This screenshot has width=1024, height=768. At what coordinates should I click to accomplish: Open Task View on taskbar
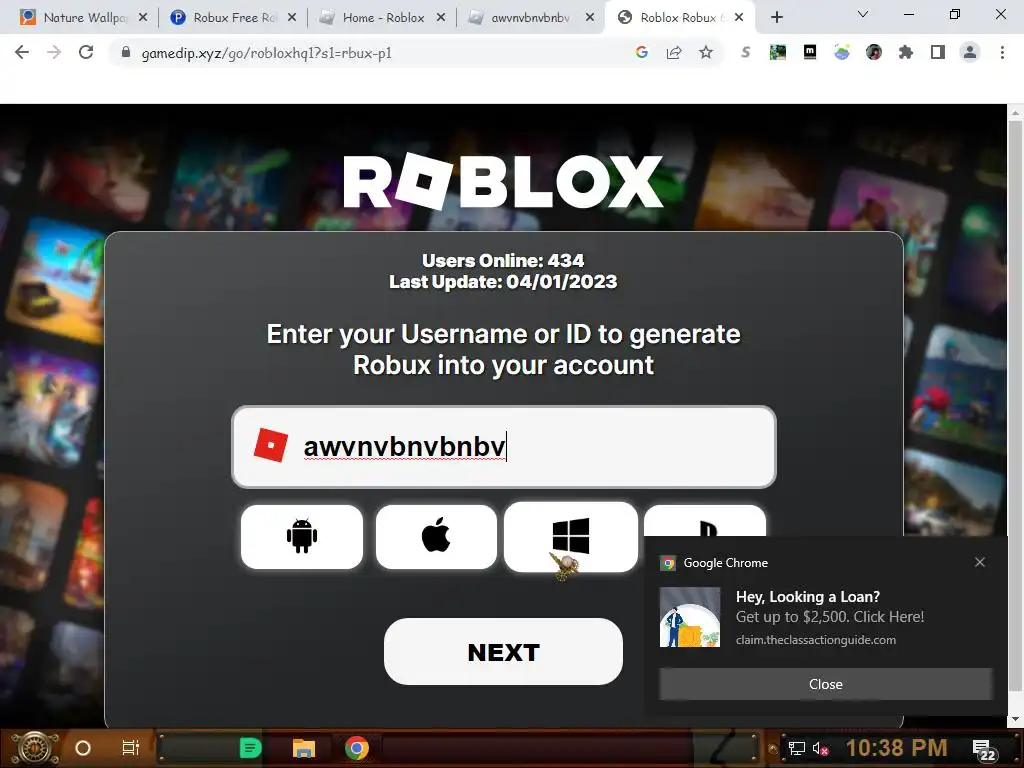tap(131, 748)
